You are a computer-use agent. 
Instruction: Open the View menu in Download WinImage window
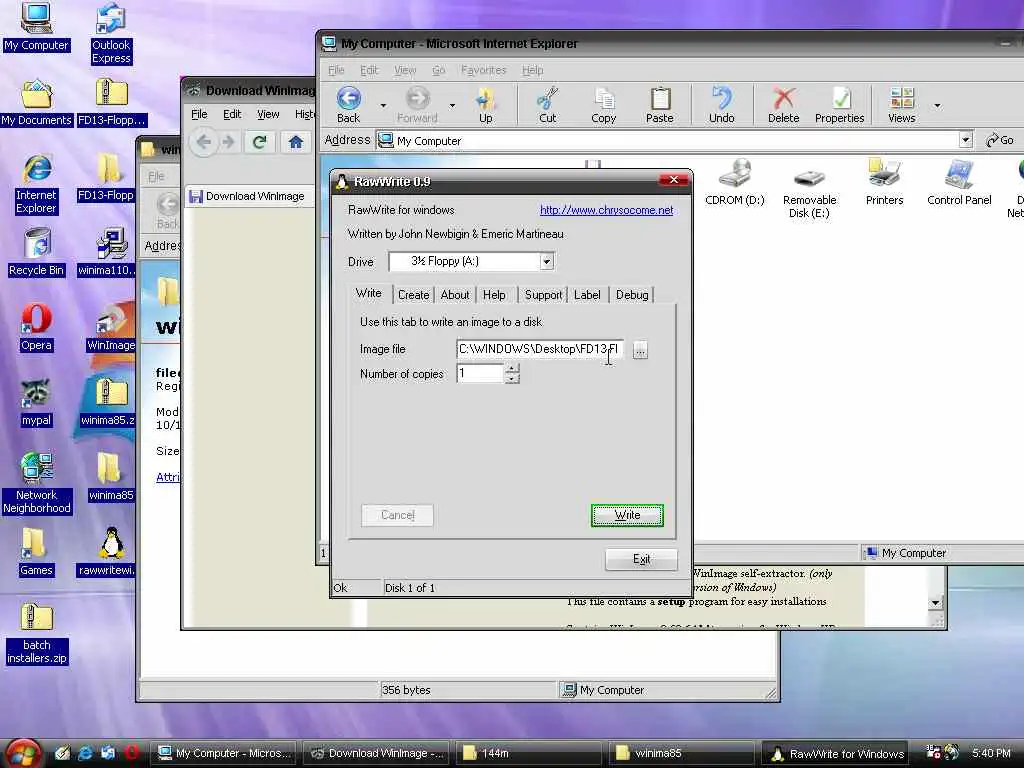268,114
